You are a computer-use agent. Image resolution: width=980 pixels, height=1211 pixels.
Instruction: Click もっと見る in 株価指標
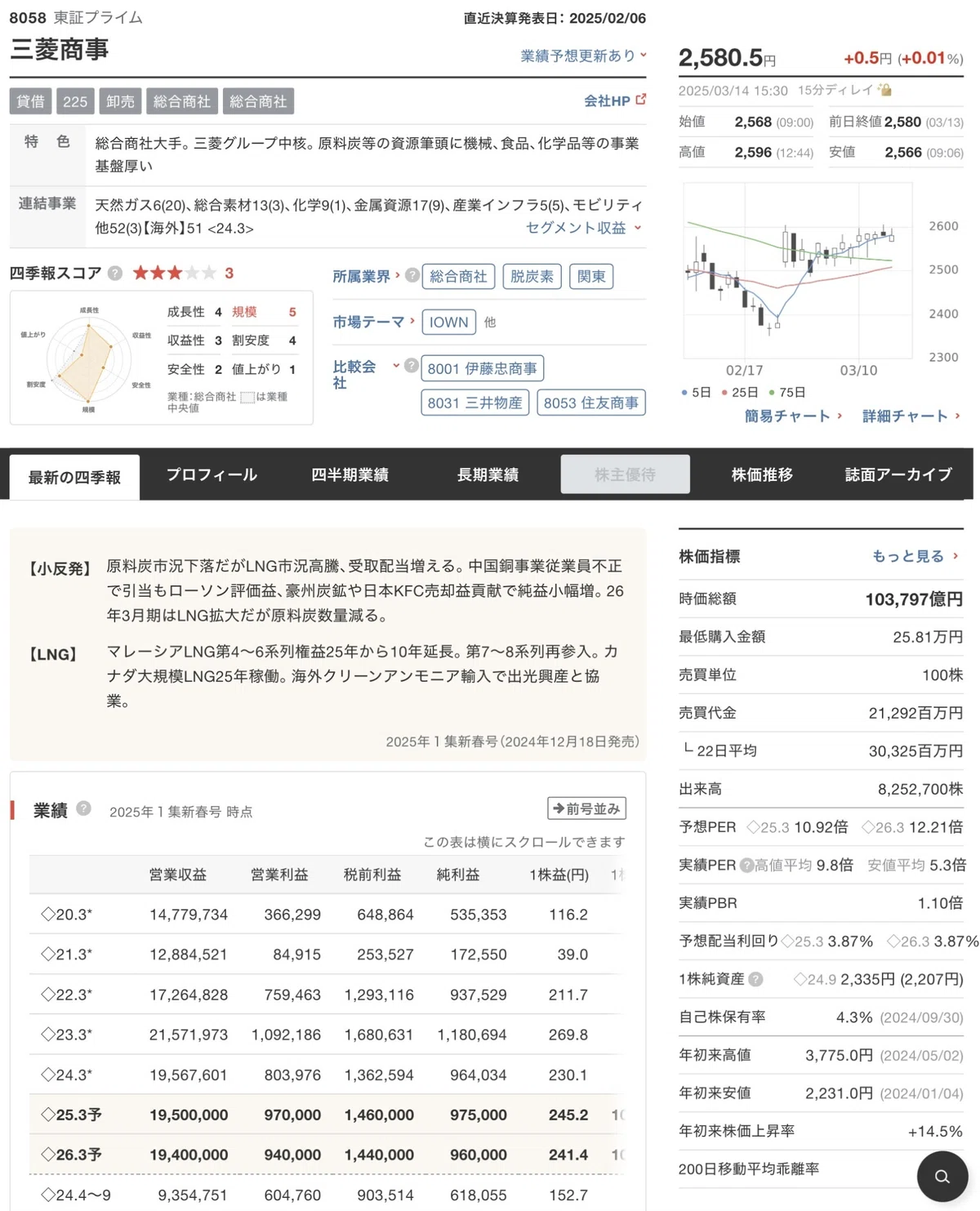[915, 556]
